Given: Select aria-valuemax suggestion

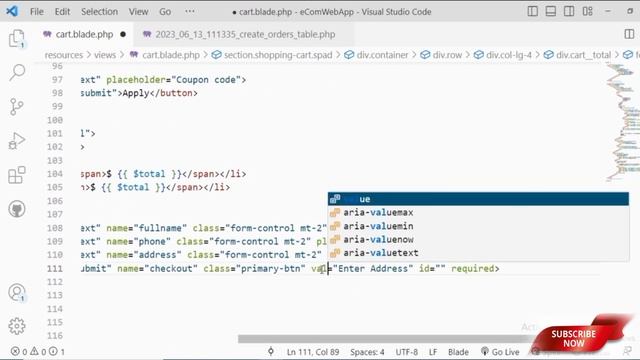Looking at the screenshot, I should (478, 213).
